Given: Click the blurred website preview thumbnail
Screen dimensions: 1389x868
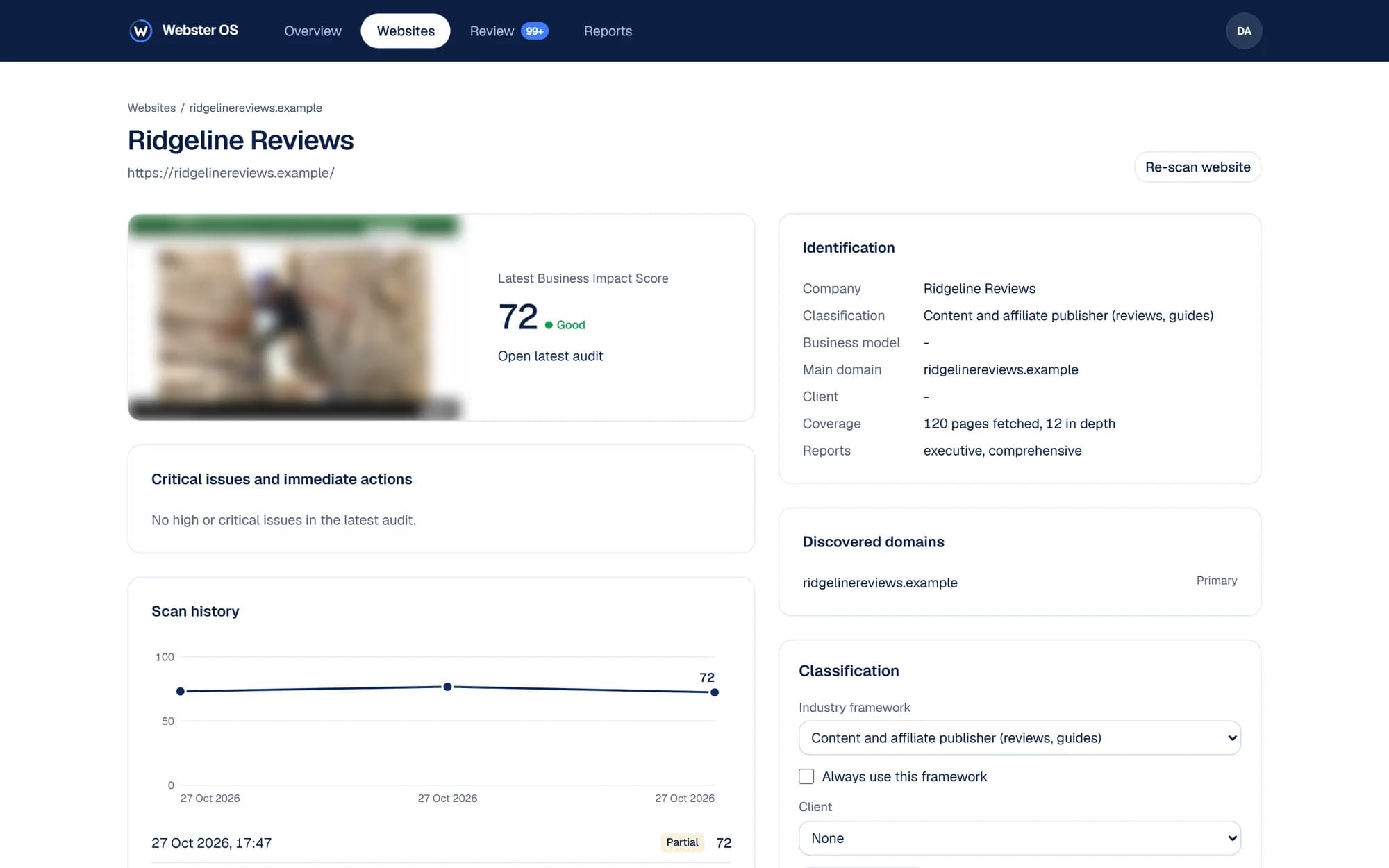Looking at the screenshot, I should pyautogui.click(x=295, y=317).
